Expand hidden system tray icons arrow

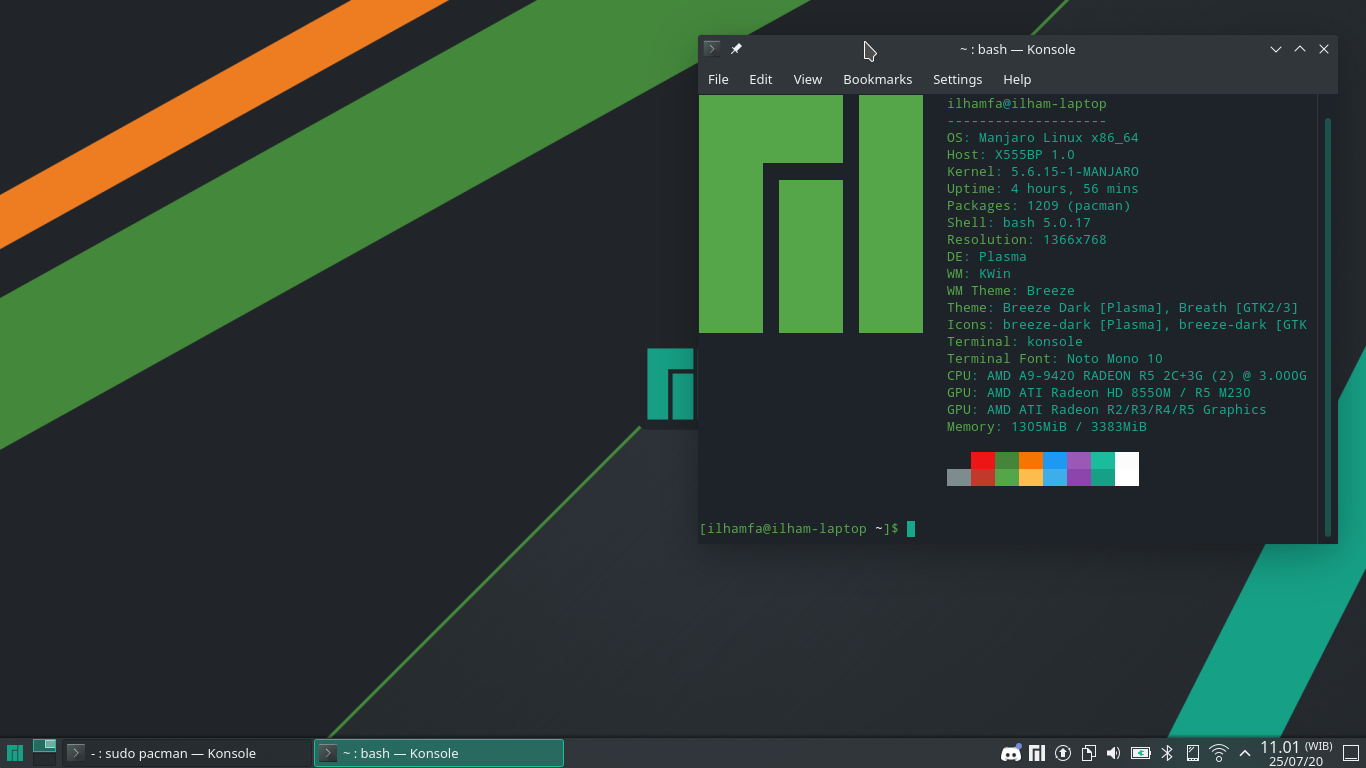pos(1245,753)
